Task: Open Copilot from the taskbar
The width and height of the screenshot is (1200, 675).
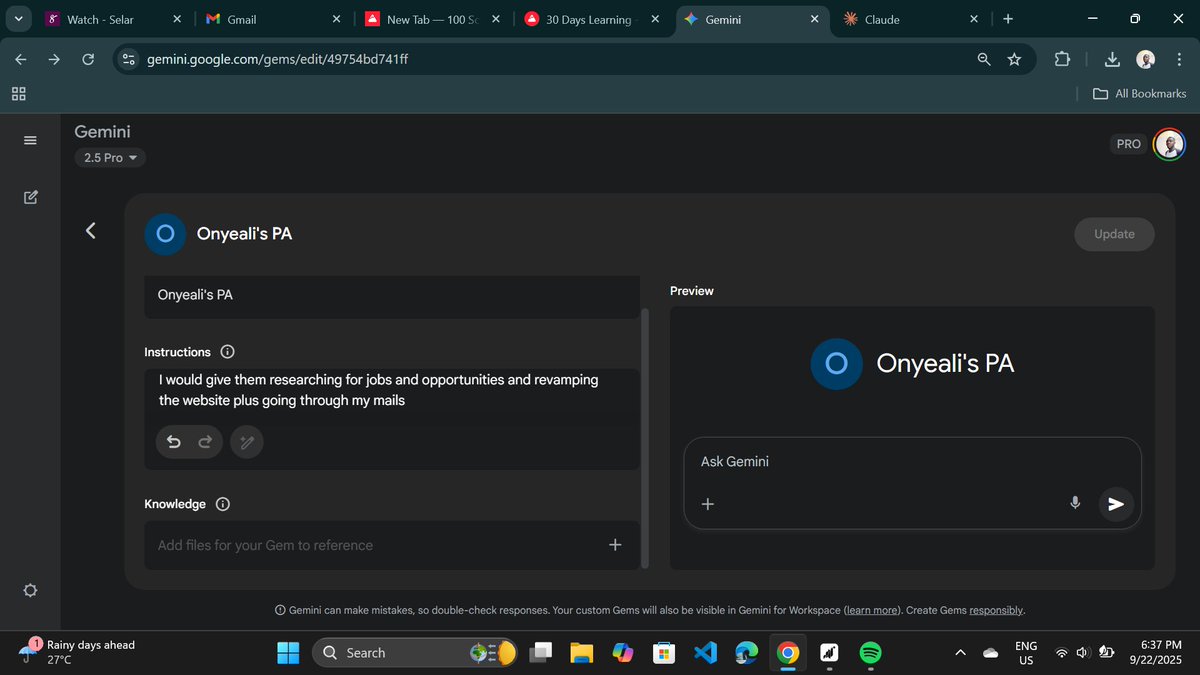Action: pyautogui.click(x=623, y=653)
